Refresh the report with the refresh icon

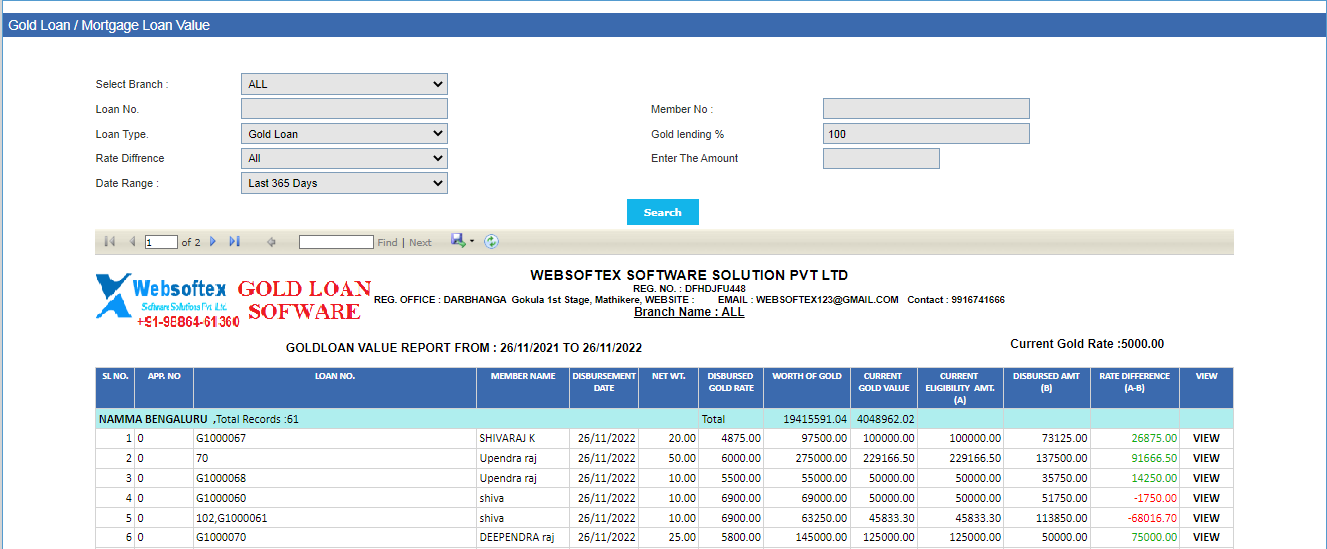(x=491, y=242)
